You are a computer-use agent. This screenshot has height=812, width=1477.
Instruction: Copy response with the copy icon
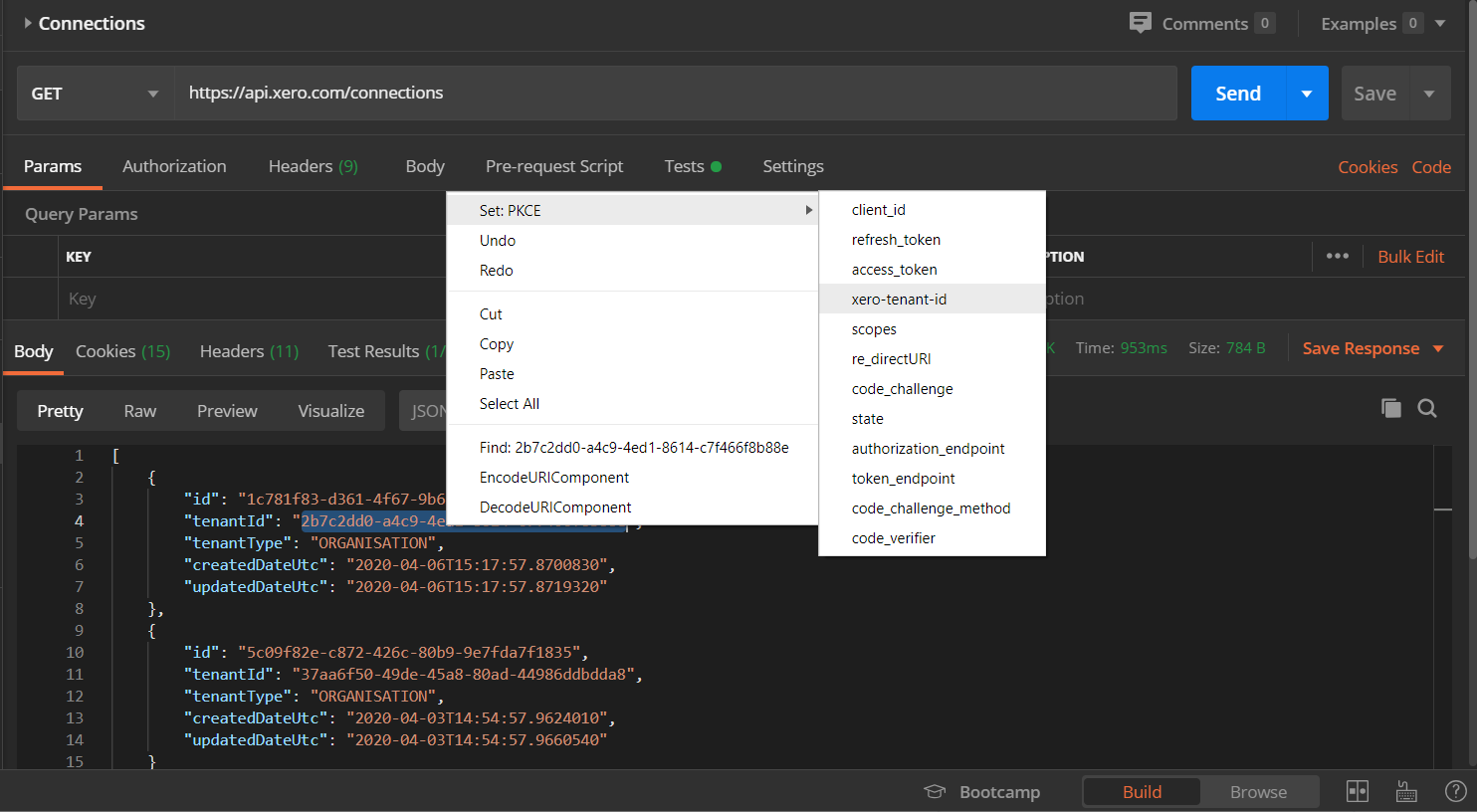click(1391, 408)
